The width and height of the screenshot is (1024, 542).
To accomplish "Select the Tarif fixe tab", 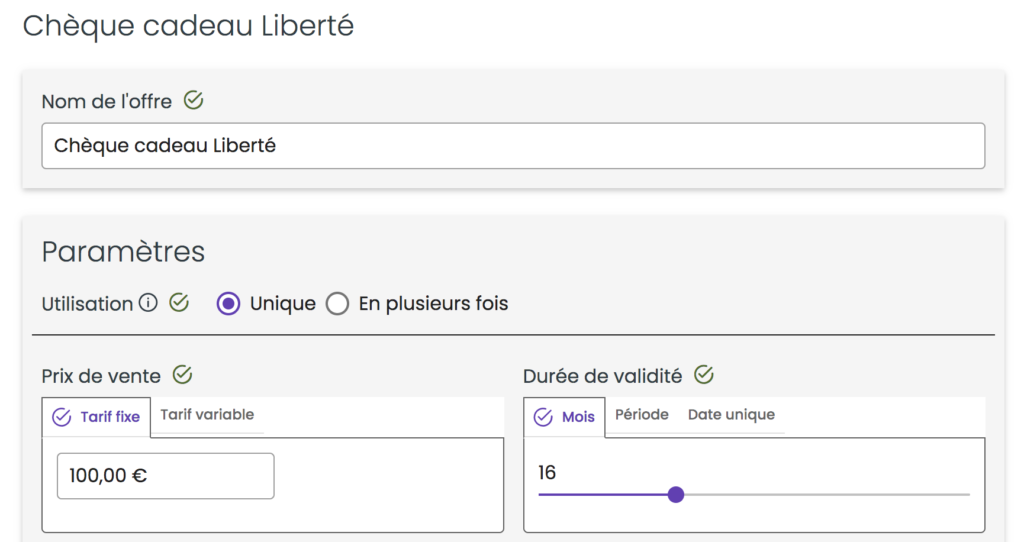I will (x=97, y=417).
